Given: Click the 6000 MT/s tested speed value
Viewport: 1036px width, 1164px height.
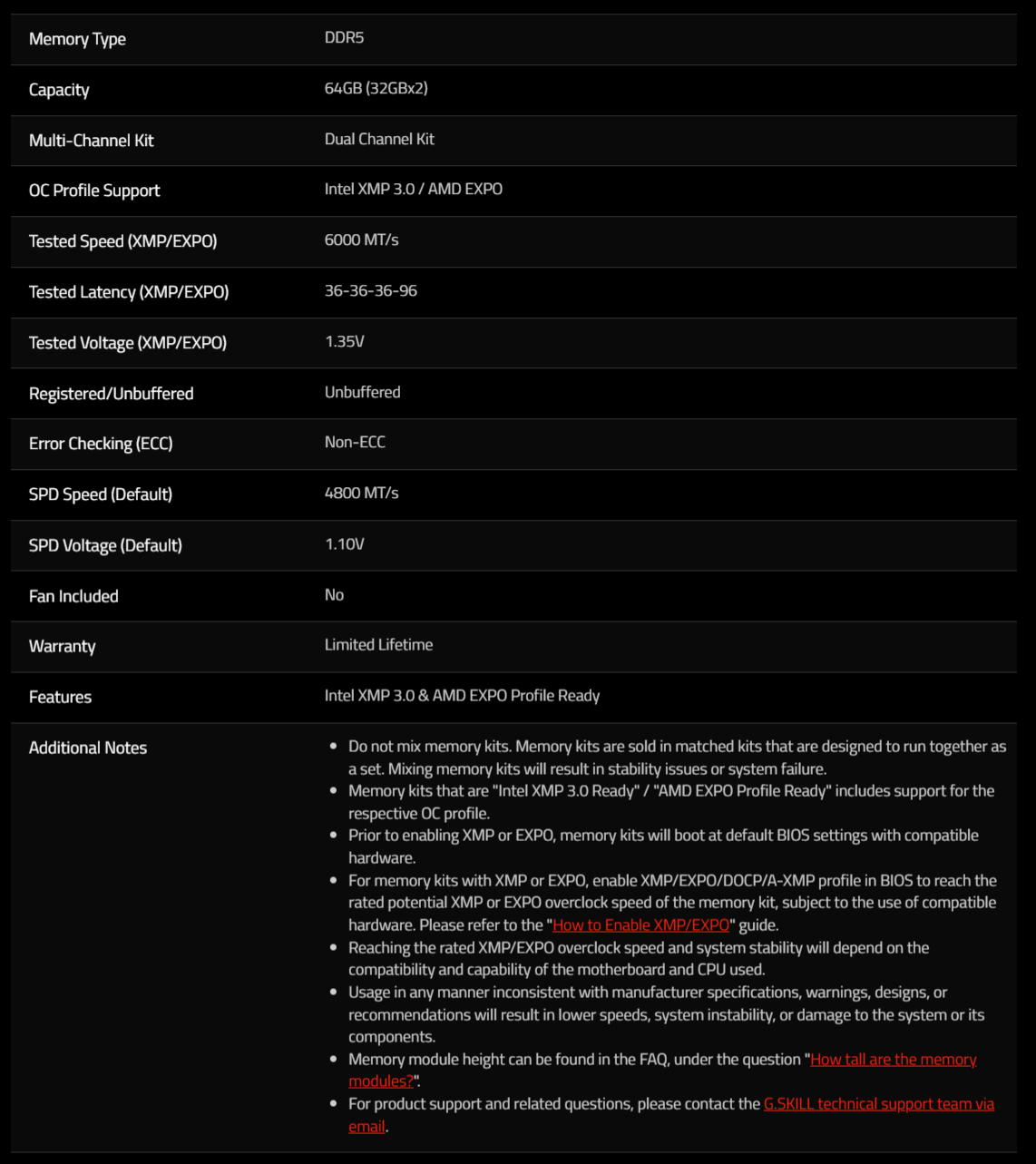Looking at the screenshot, I should [361, 240].
